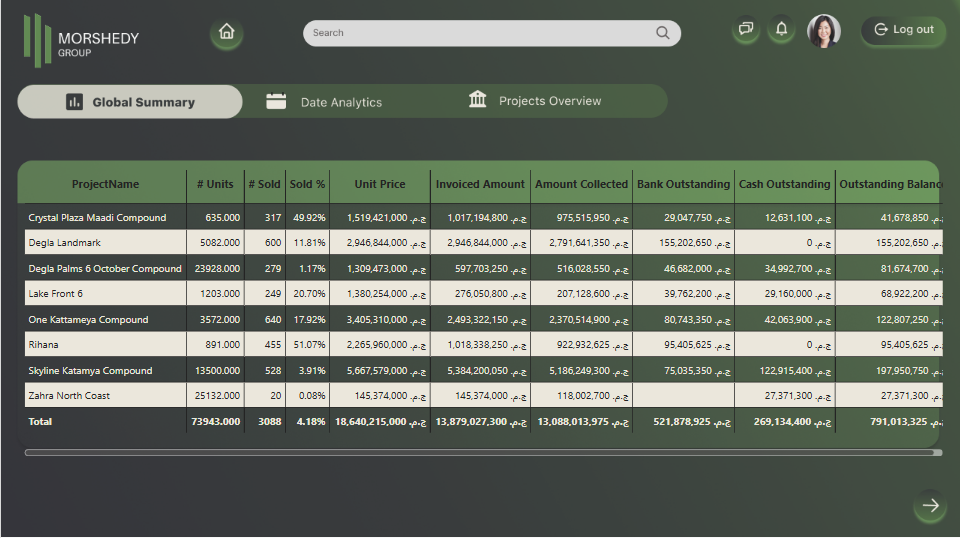This screenshot has height=538, width=960.
Task: Click amount collected 118,002,700
Action: [592, 396]
